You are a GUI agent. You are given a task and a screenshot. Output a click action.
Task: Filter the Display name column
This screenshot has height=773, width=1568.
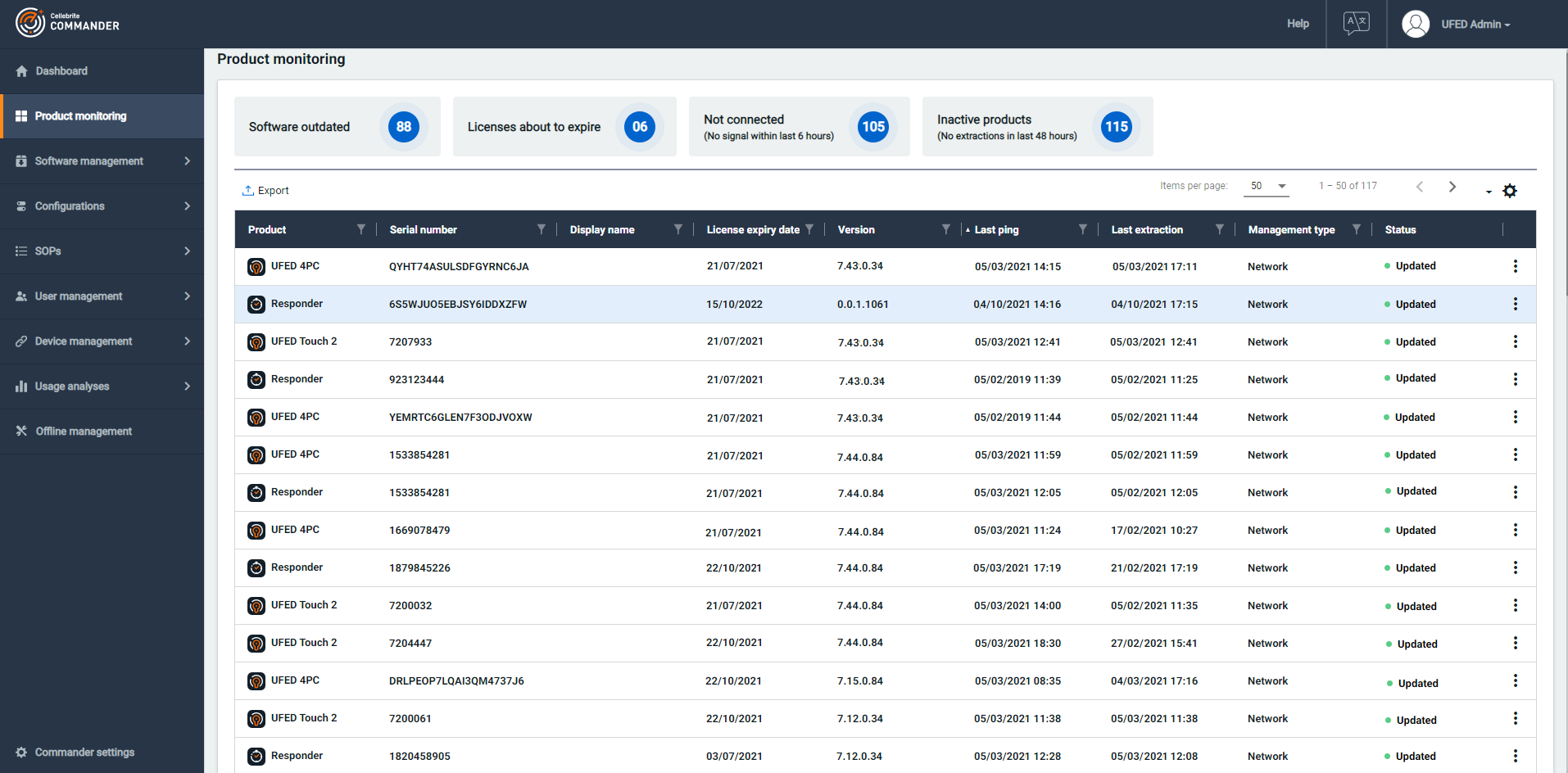[x=678, y=229]
